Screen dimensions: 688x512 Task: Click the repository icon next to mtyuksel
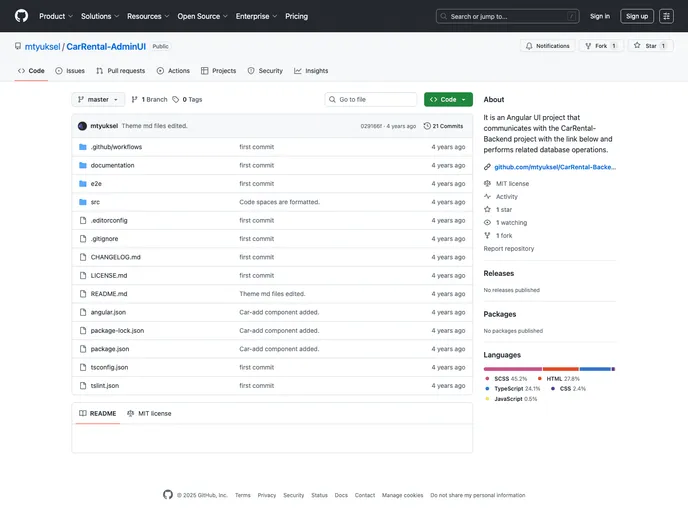18,46
